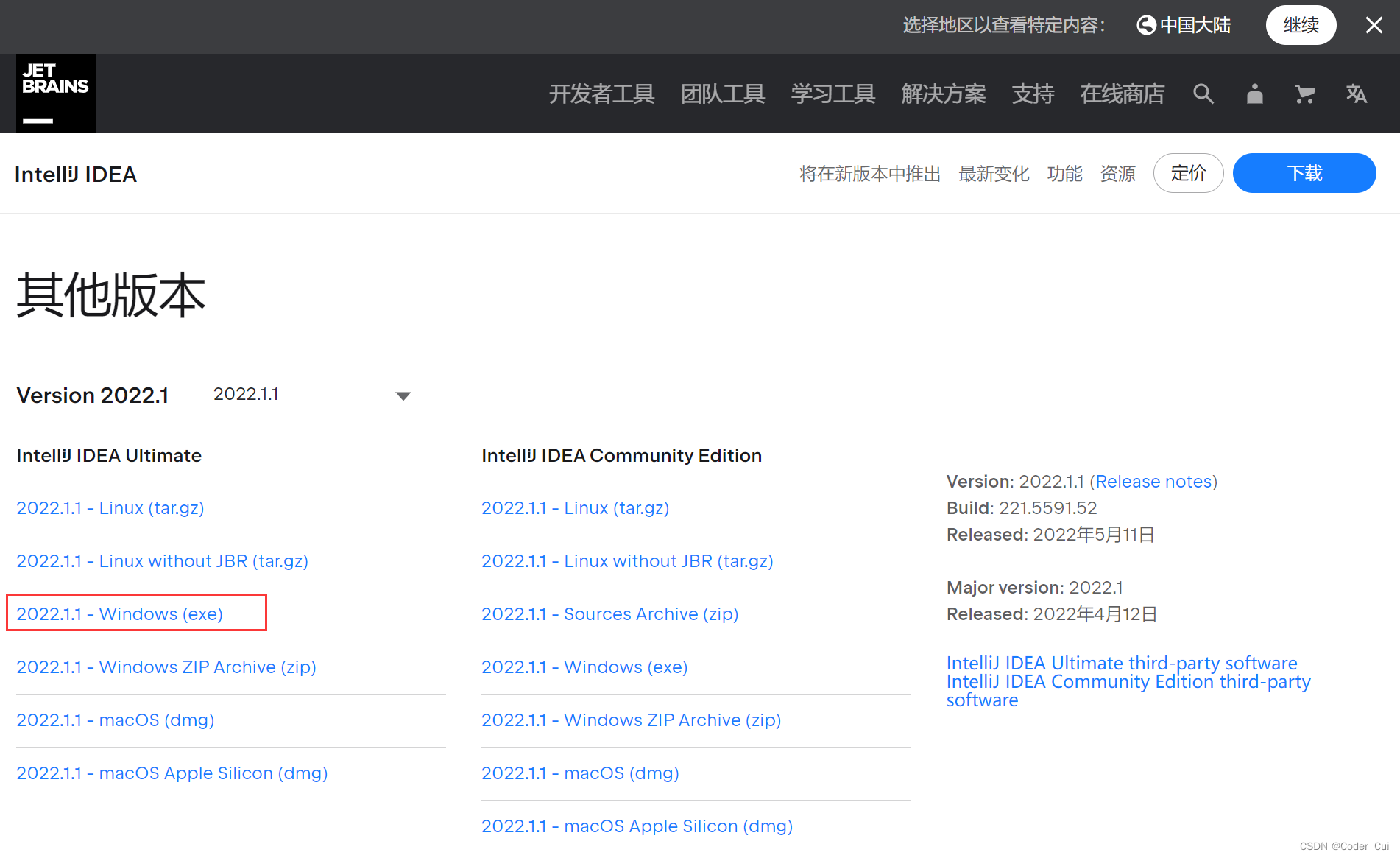
Task: Open the 功能 page
Action: click(x=1064, y=174)
